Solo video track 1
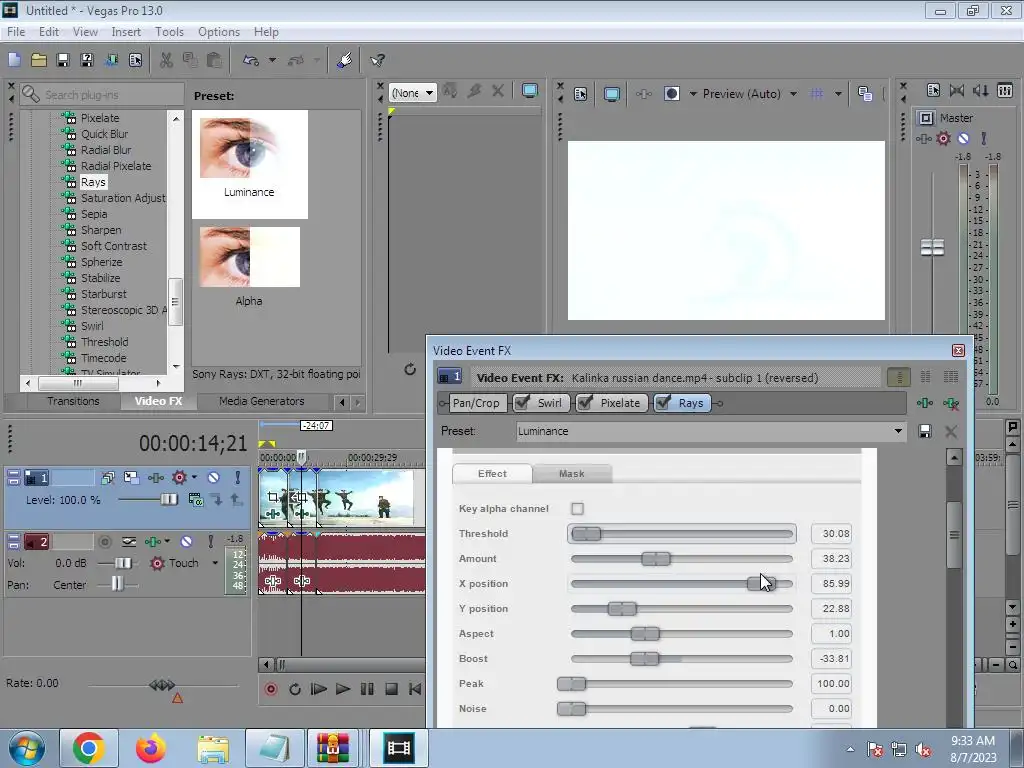The height and width of the screenshot is (768, 1024). pyautogui.click(x=238, y=477)
